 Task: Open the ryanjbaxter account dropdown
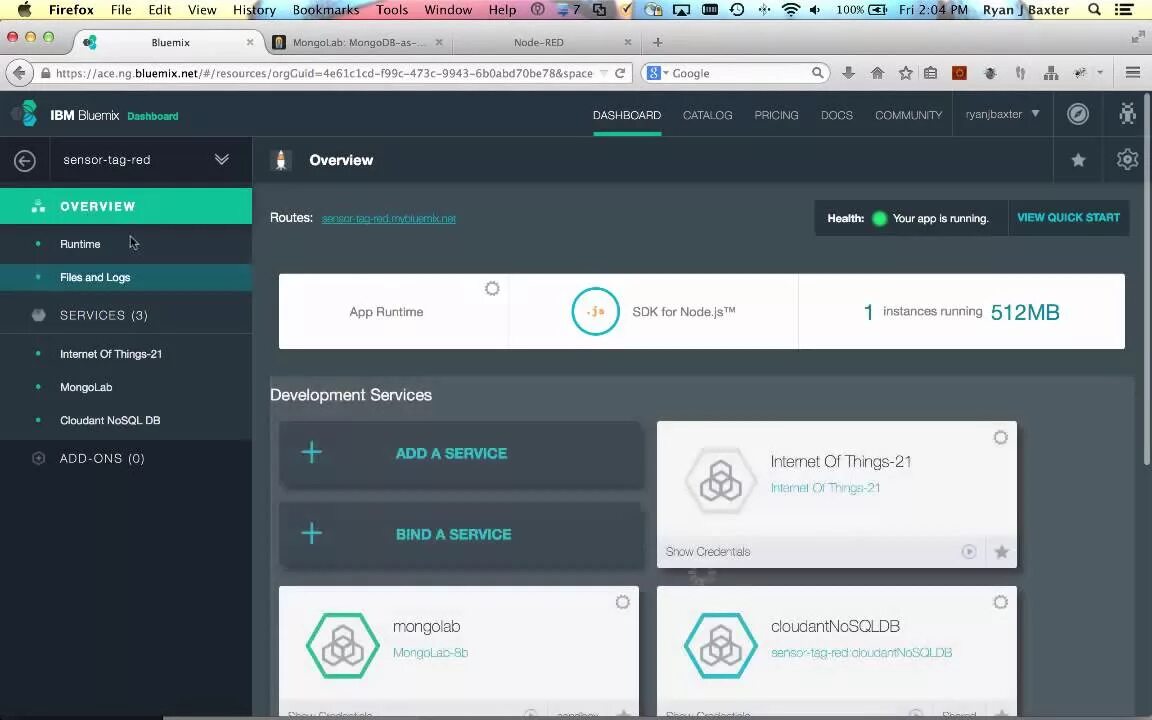click(x=1002, y=114)
